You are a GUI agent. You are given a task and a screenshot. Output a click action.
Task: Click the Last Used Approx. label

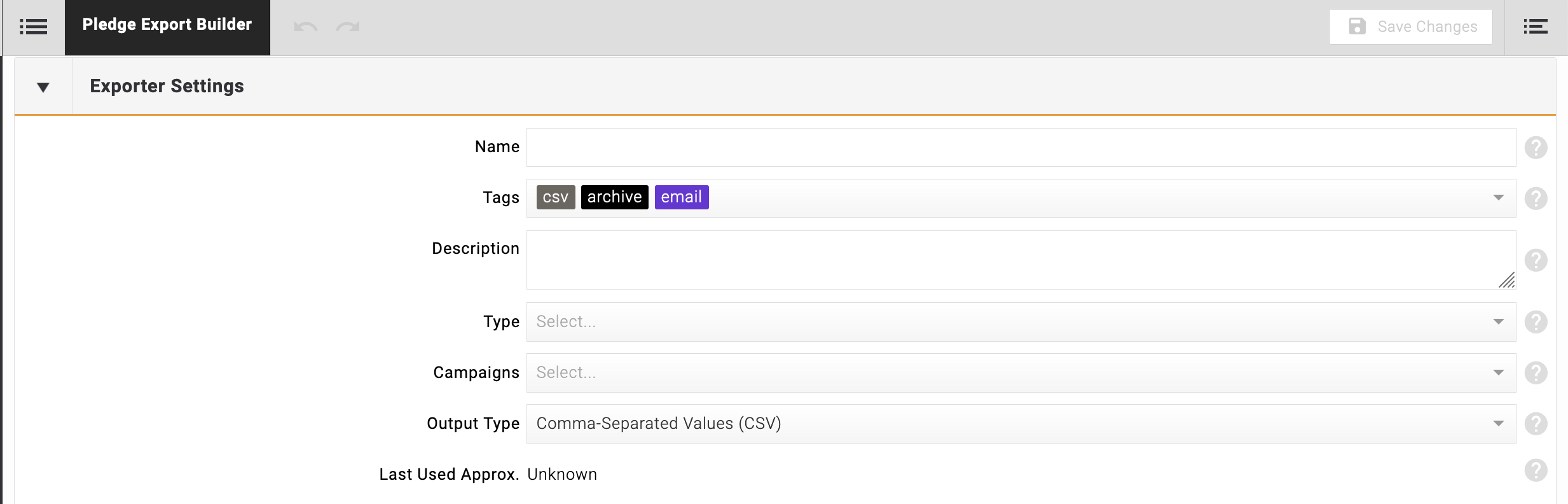(x=449, y=475)
